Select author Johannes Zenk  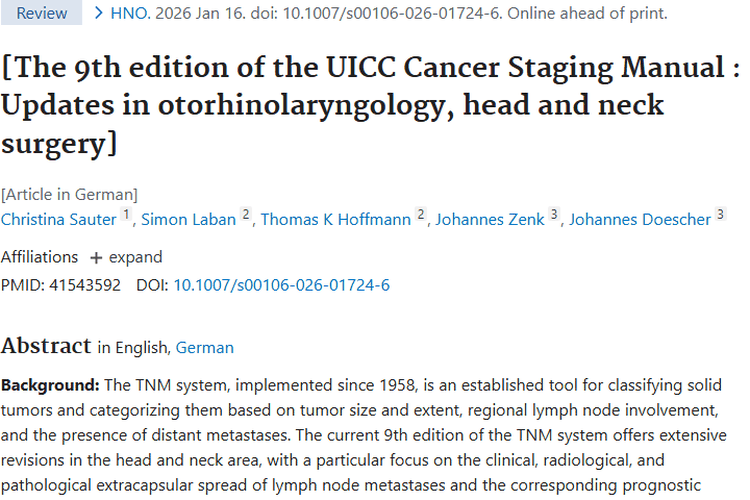point(489,219)
